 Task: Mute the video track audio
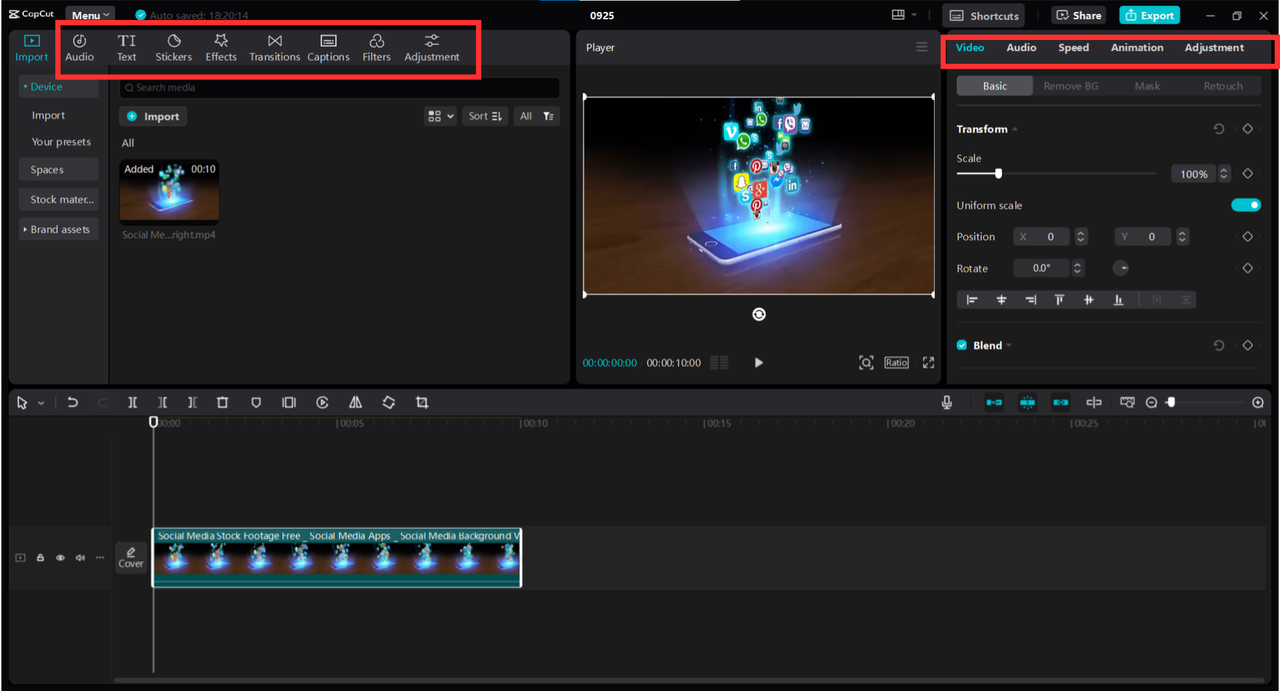click(80, 558)
